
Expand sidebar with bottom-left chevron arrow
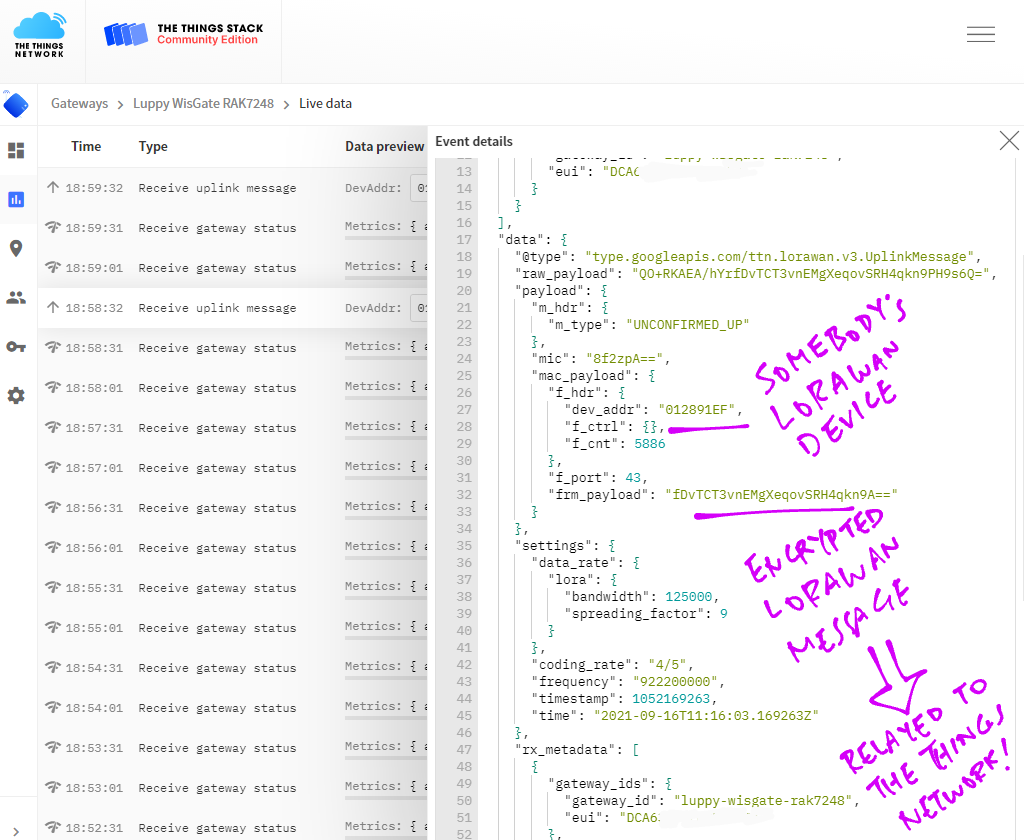(15, 817)
